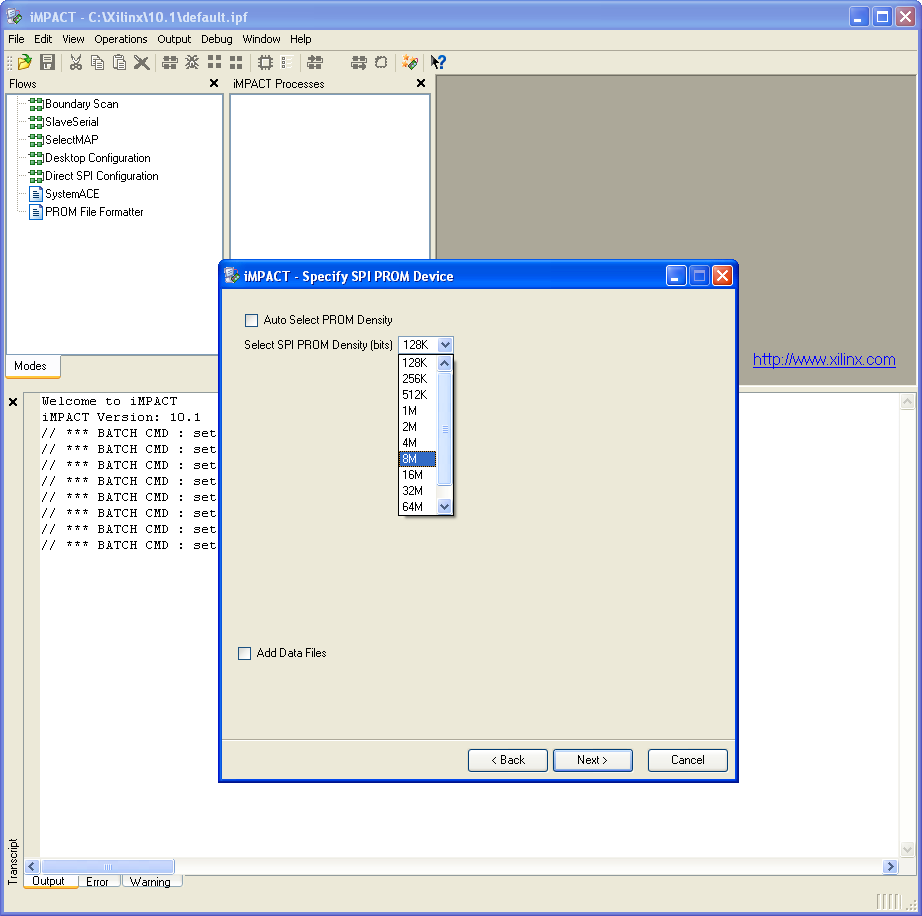Close the iMPACT Processes panel
This screenshot has height=916, width=922.
[421, 83]
